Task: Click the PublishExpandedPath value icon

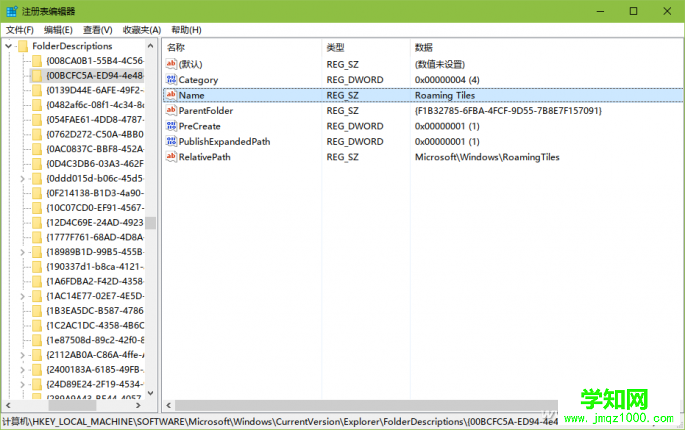Action: pos(171,141)
